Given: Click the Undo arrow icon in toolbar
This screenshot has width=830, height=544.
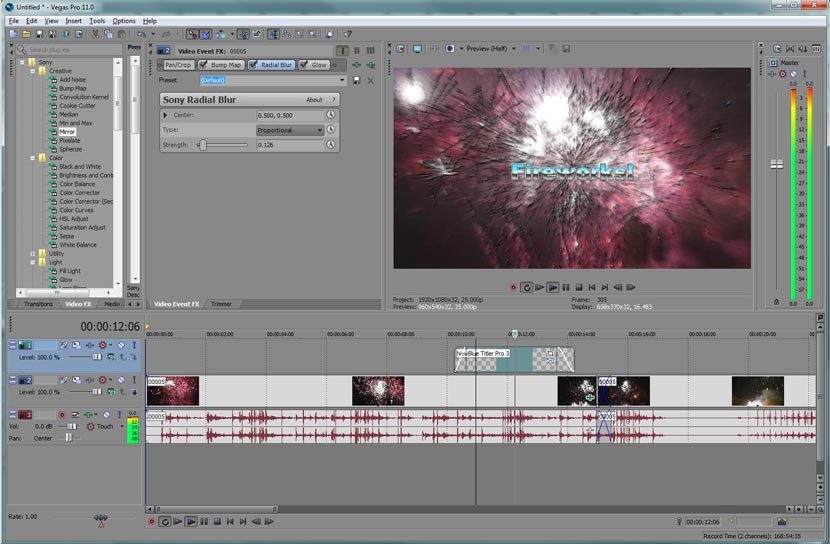Looking at the screenshot, I should [x=141, y=34].
